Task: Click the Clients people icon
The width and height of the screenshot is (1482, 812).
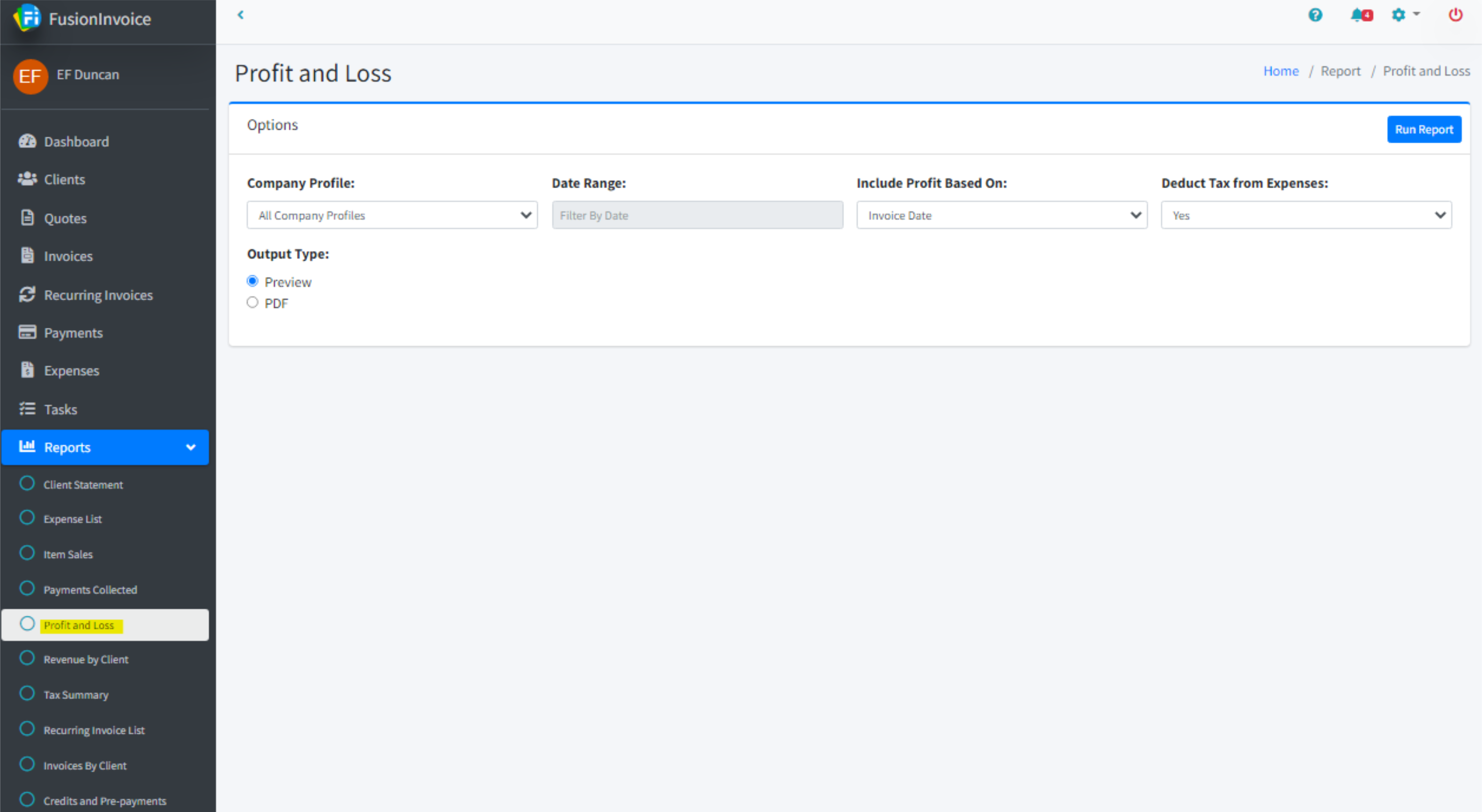Action: coord(27,179)
